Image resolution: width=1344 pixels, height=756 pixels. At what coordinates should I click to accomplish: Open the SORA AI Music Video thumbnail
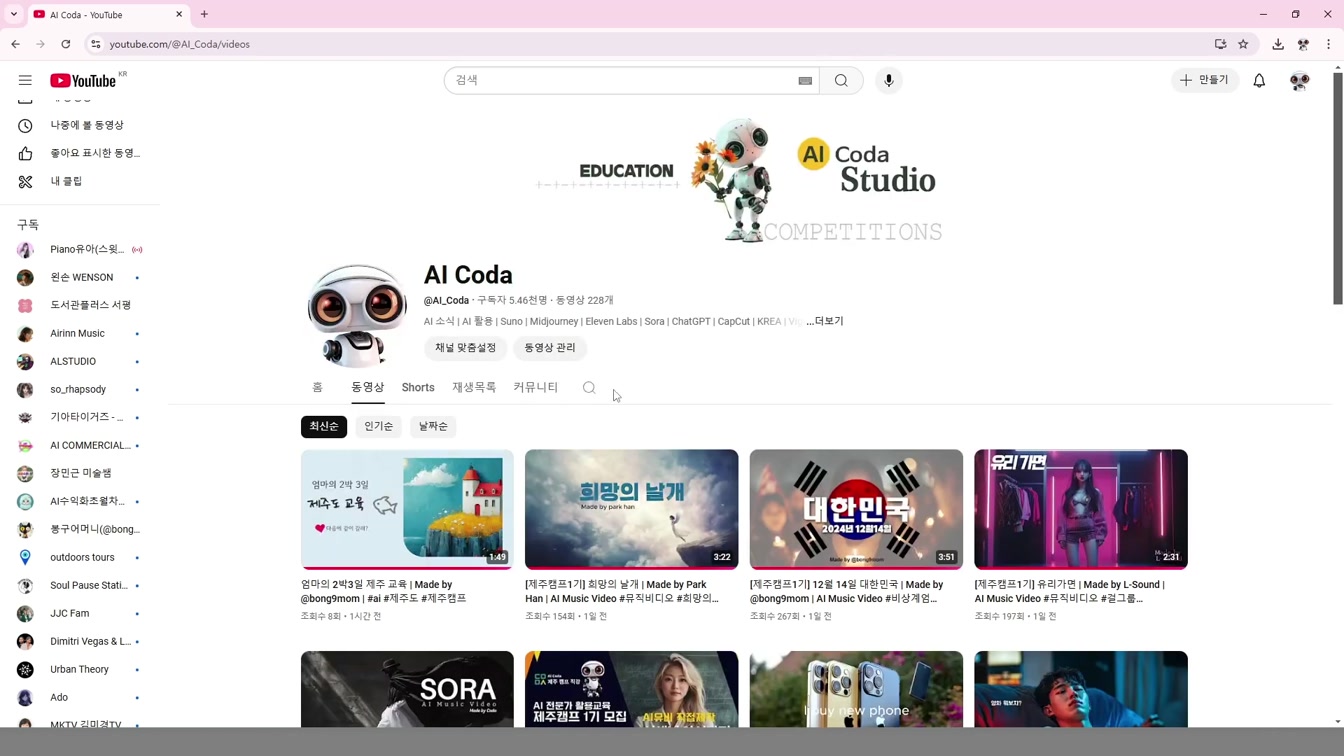tap(407, 689)
